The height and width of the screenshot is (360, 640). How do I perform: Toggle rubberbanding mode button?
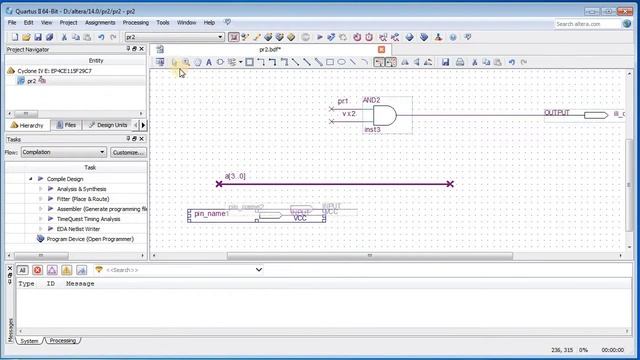coord(379,62)
